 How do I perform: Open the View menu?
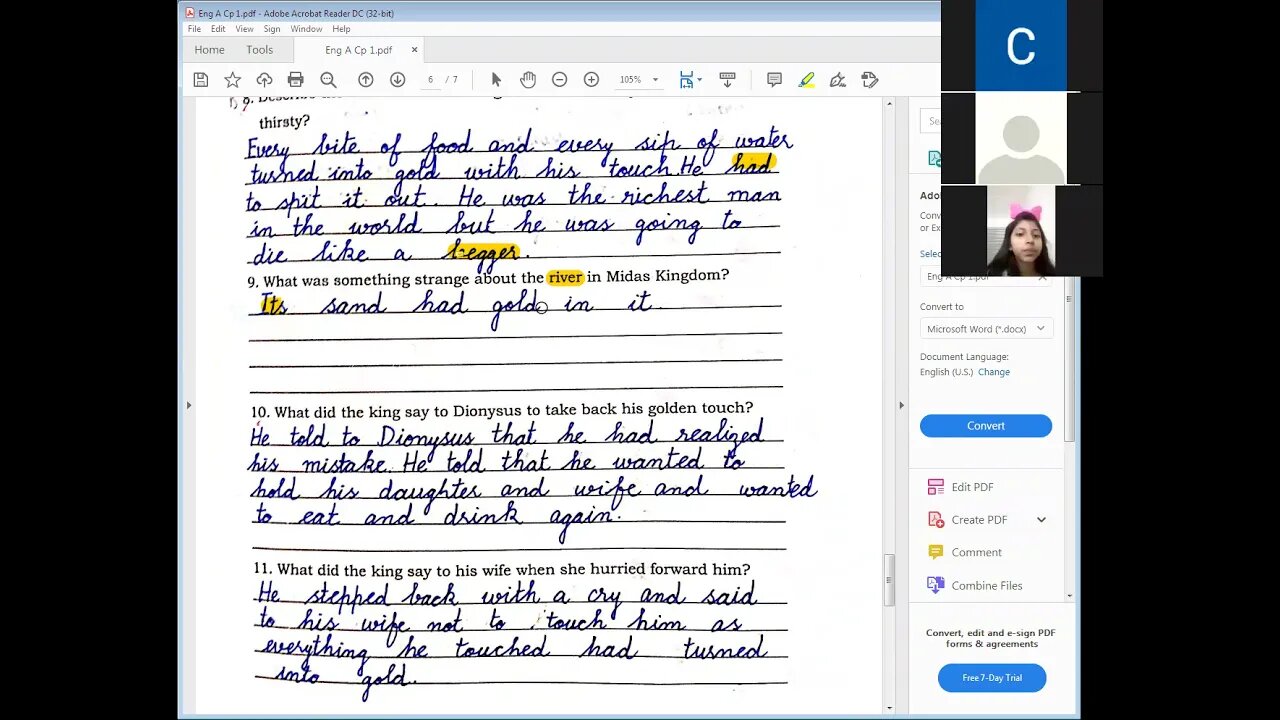click(244, 29)
